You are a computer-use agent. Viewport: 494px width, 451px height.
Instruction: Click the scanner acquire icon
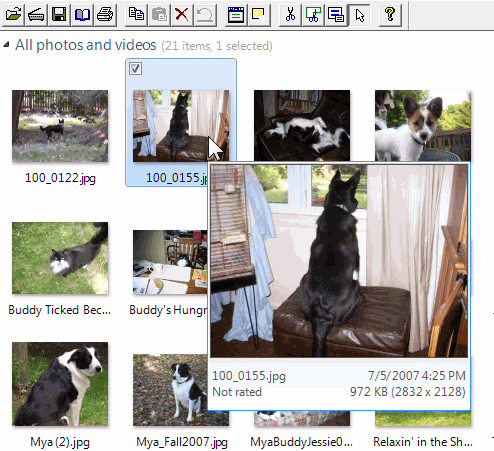(x=36, y=15)
